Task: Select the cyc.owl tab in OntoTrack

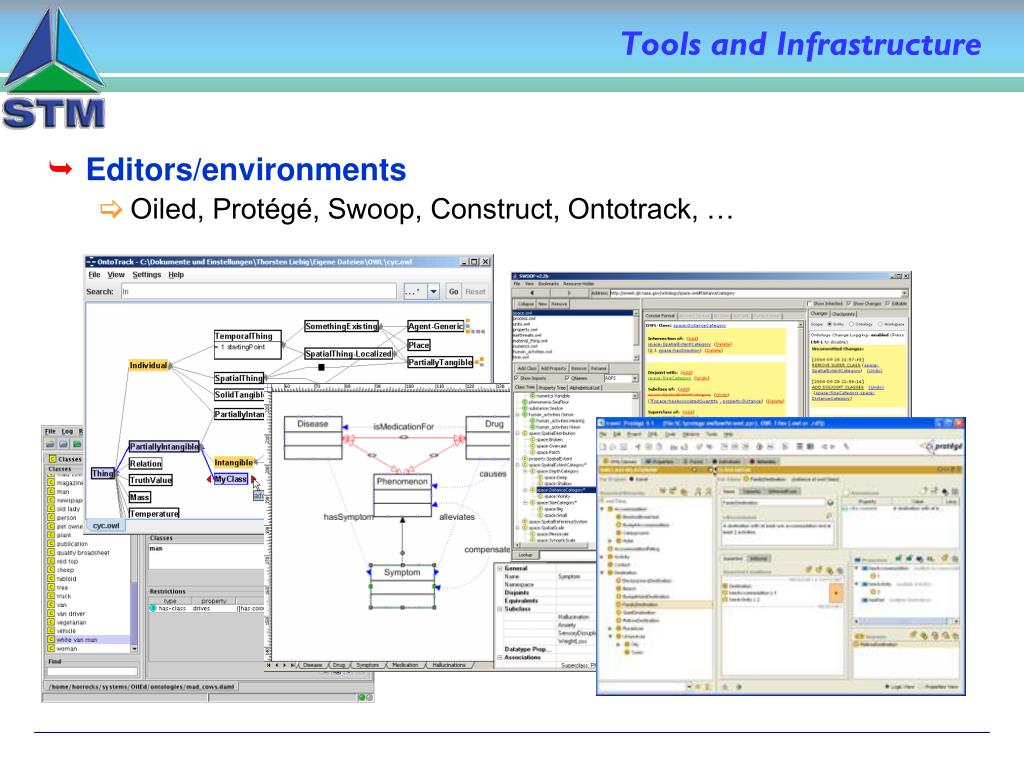Action: 106,526
